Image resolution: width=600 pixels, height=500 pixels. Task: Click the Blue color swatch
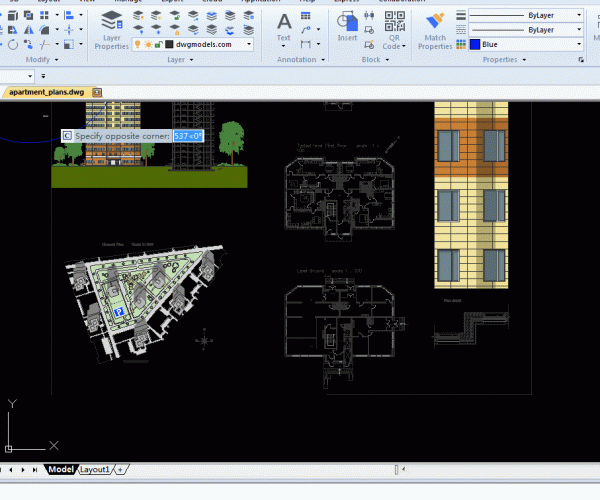[x=475, y=44]
